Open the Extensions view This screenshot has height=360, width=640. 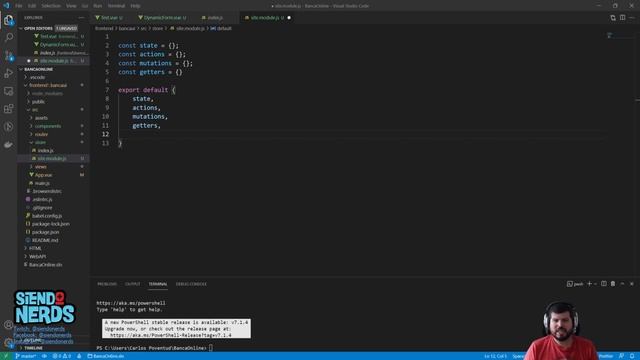coord(9,109)
